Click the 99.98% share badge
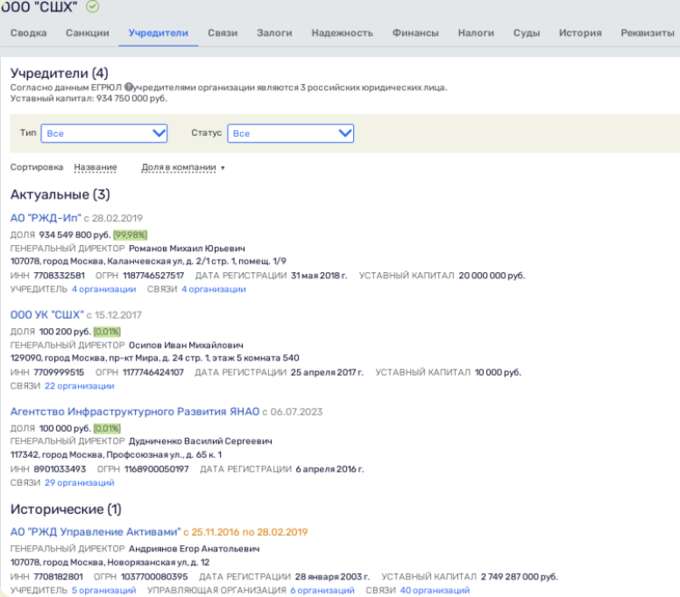The image size is (680, 597). pyautogui.click(x=130, y=235)
